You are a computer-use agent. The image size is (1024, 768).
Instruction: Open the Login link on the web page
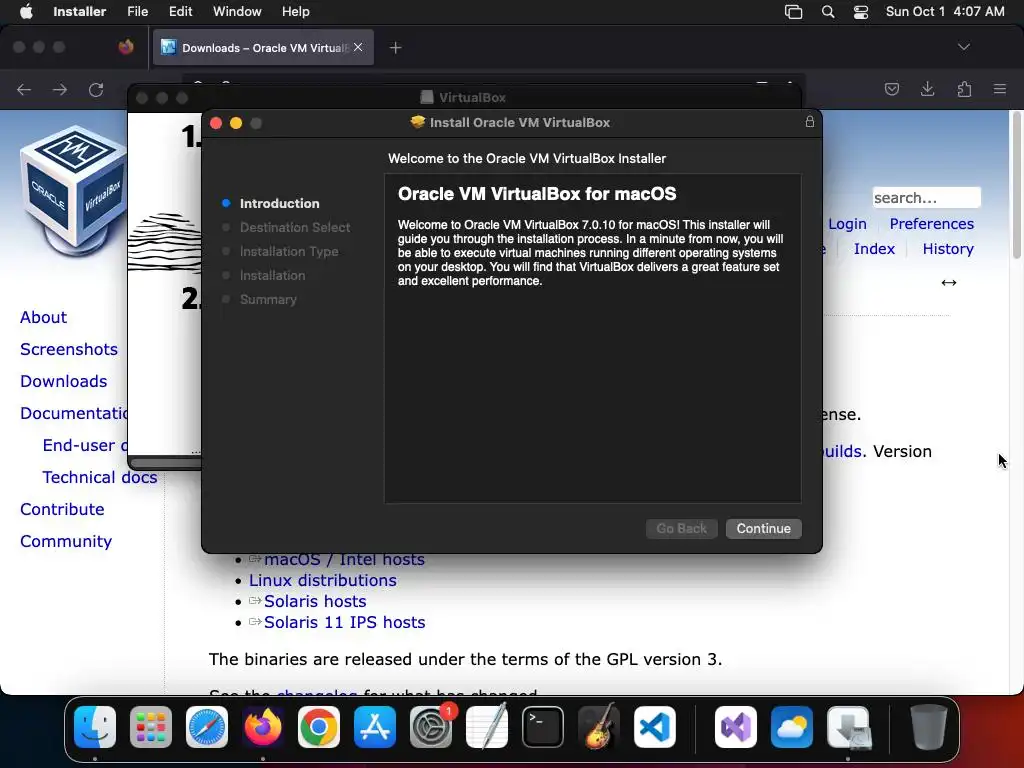tap(847, 224)
